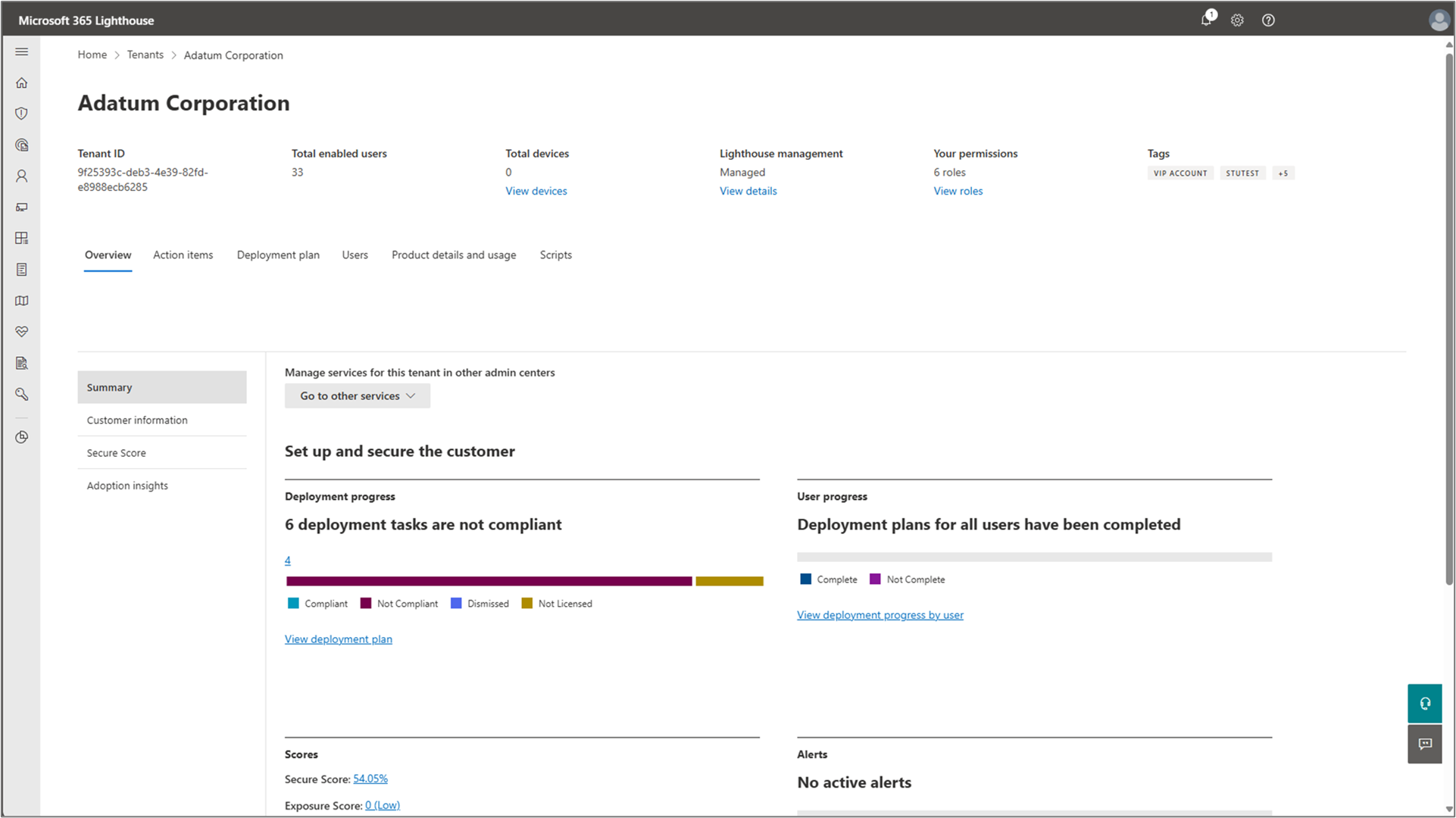The image size is (1456, 818).
Task: Click the help question mark icon
Action: point(1268,20)
